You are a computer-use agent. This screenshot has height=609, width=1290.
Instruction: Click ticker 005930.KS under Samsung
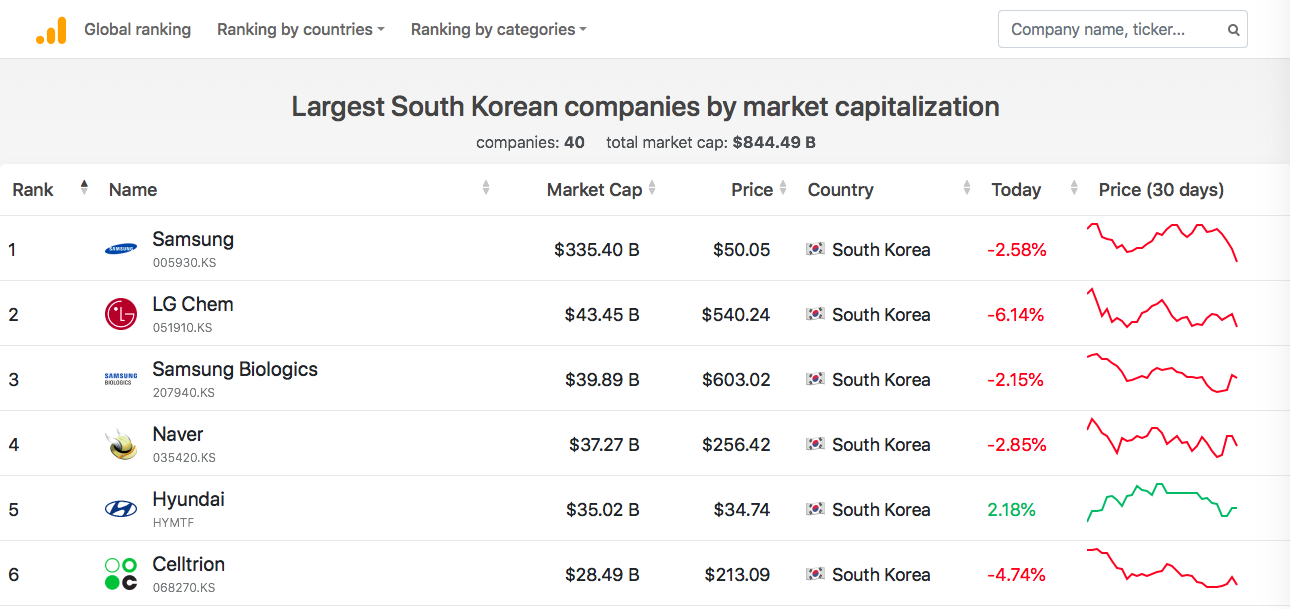click(x=184, y=263)
